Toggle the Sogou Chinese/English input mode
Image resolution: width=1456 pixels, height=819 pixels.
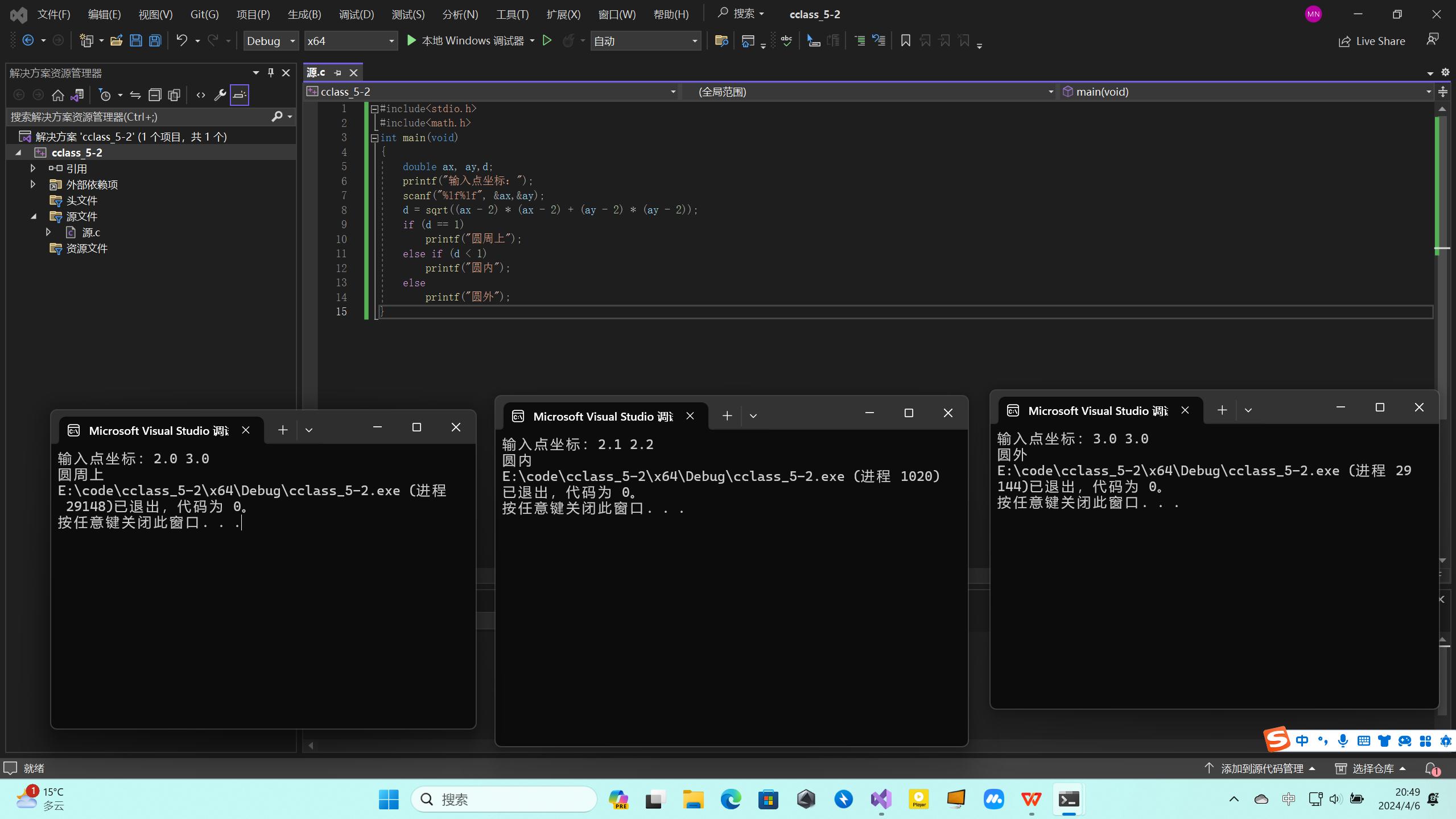(x=1302, y=740)
